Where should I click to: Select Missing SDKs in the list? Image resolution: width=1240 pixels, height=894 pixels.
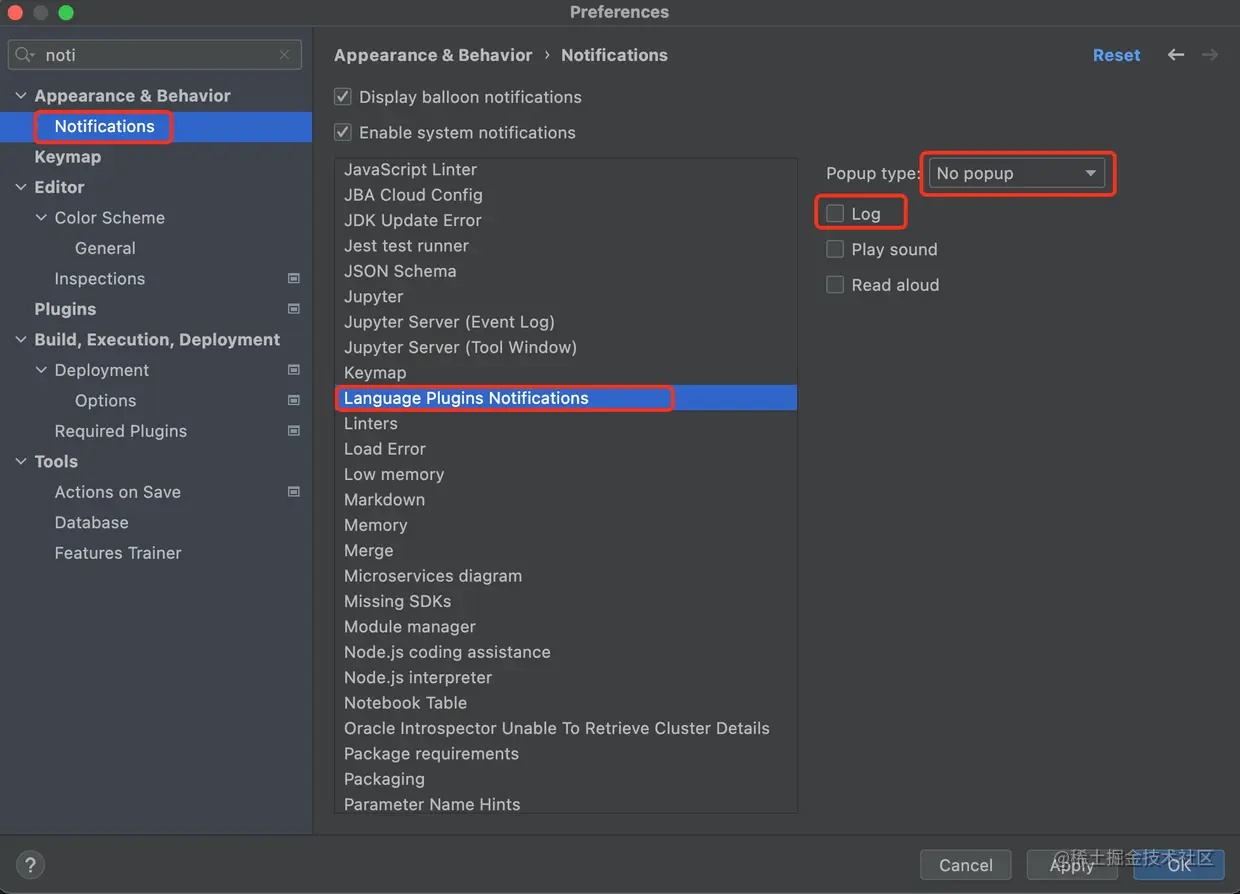pyautogui.click(x=566, y=601)
